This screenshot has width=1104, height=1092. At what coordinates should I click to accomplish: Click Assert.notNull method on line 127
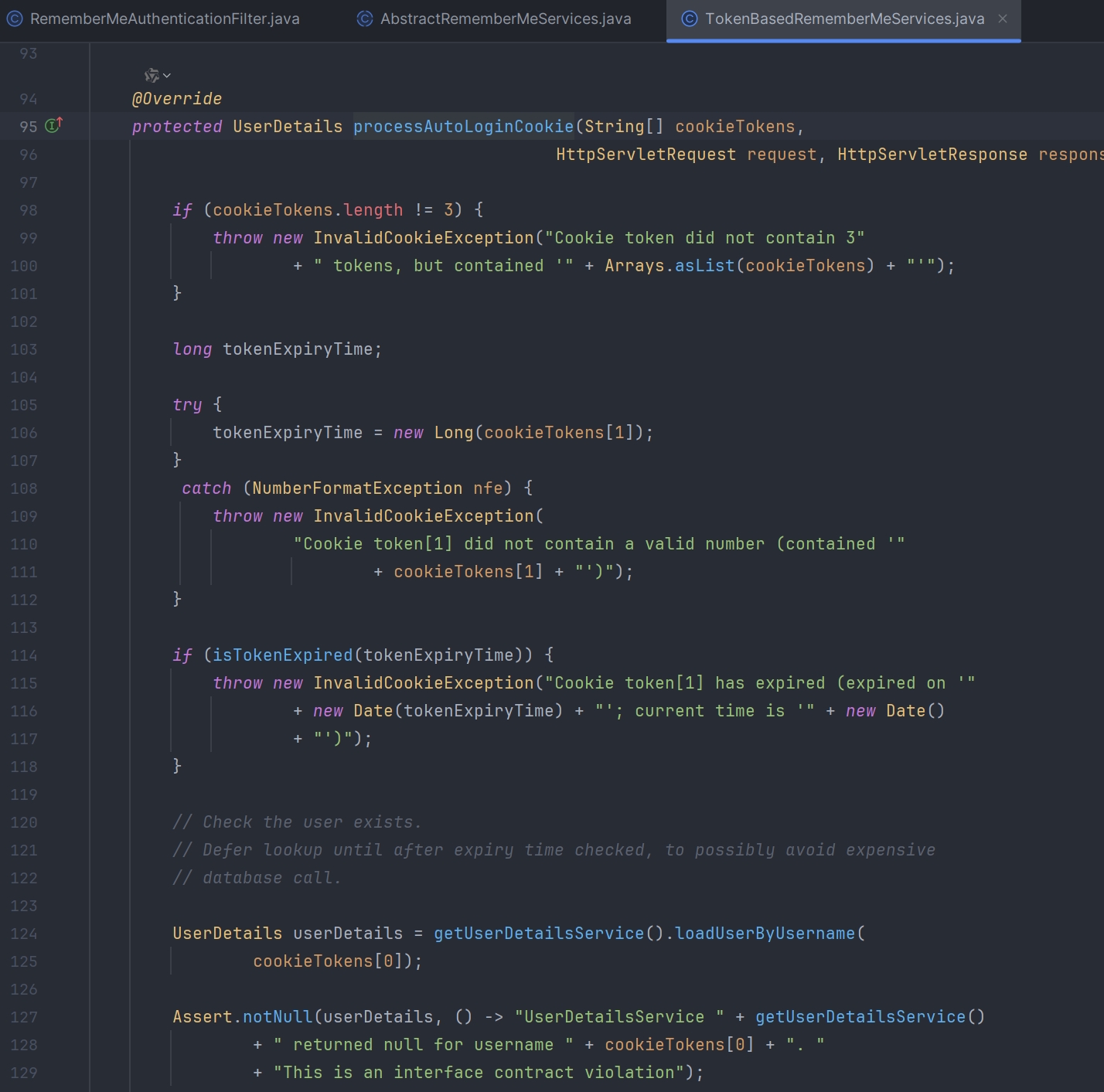point(277,1017)
